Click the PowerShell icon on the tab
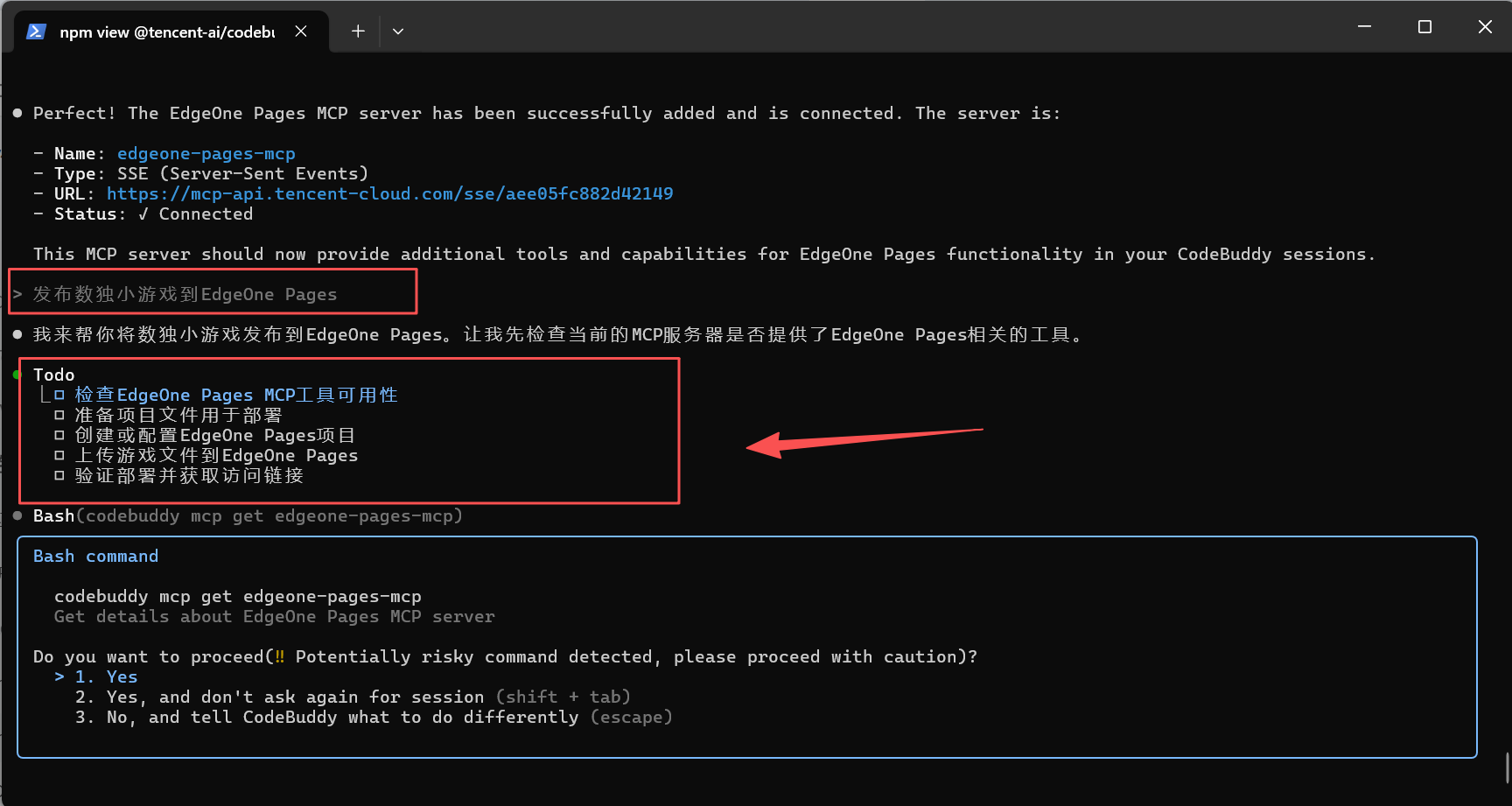 point(36,32)
